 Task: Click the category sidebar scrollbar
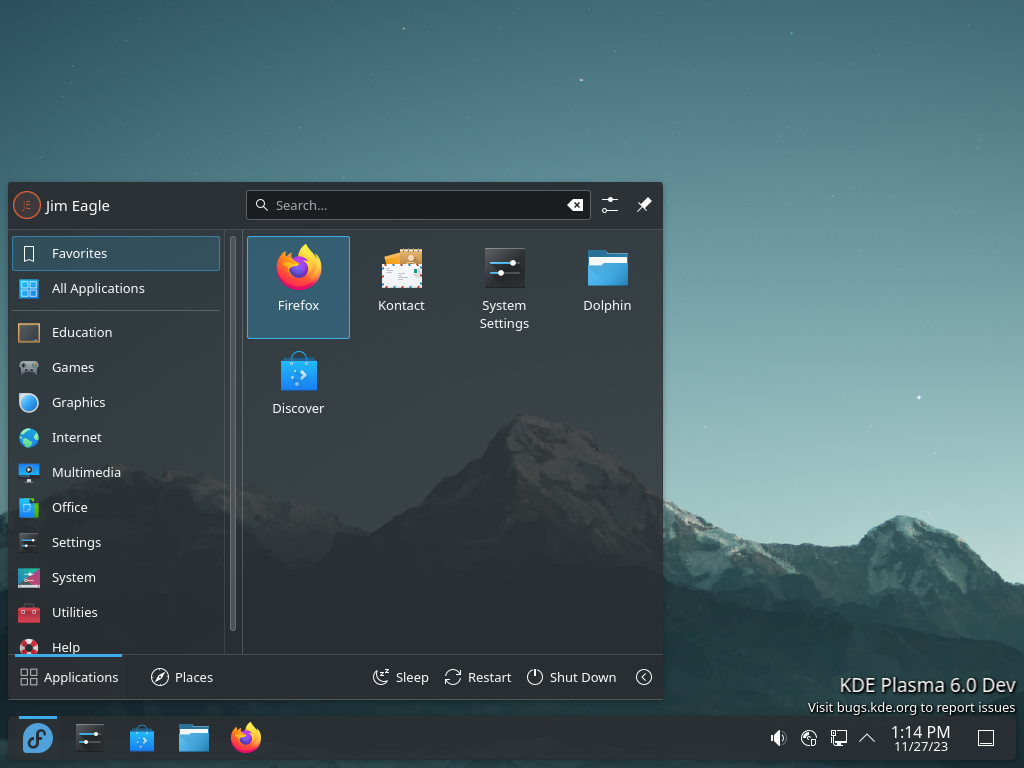233,434
